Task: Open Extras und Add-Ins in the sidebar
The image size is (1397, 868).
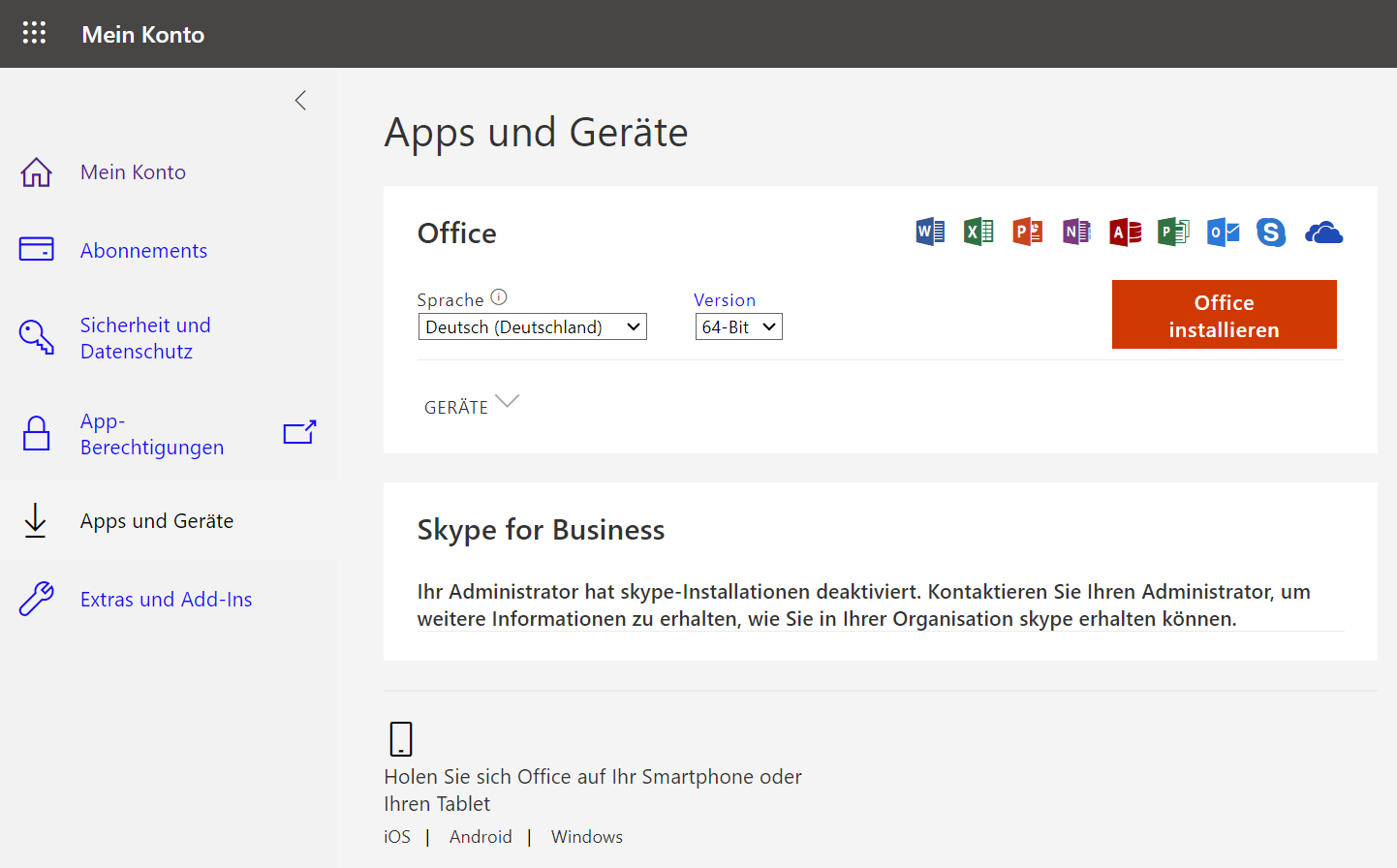Action: (166, 600)
